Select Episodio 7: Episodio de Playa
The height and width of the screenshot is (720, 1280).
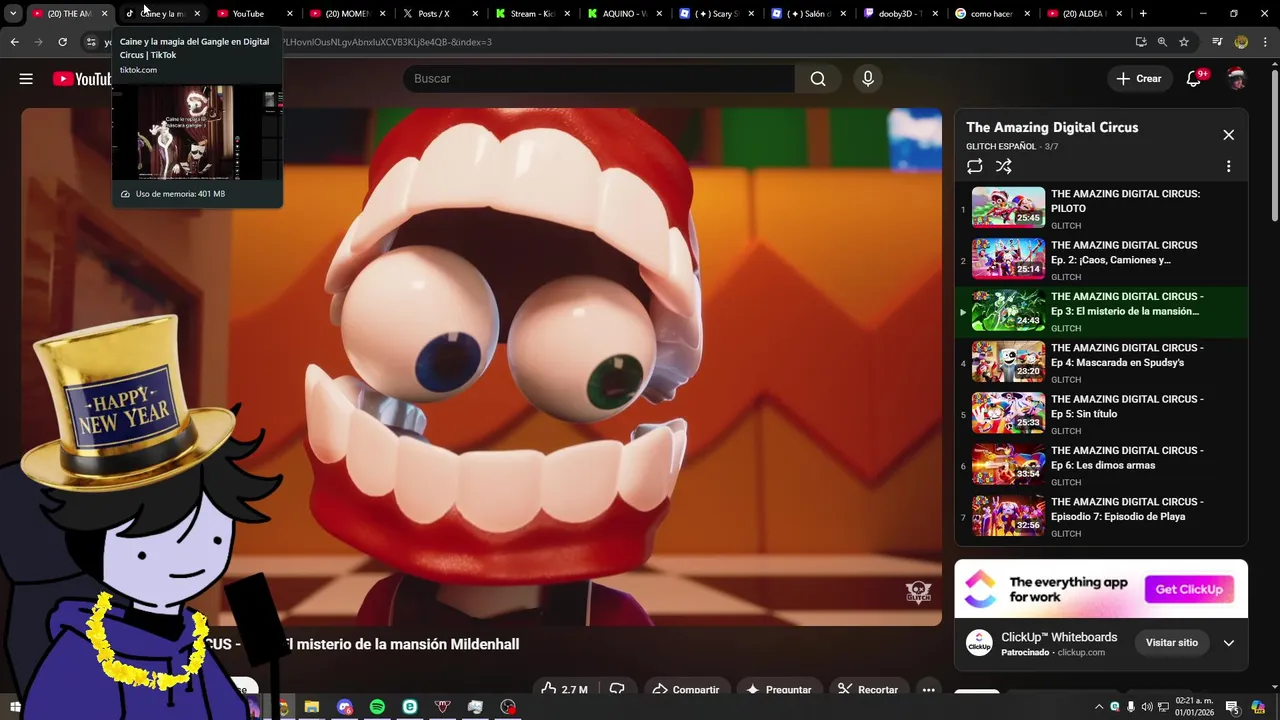coord(1100,517)
